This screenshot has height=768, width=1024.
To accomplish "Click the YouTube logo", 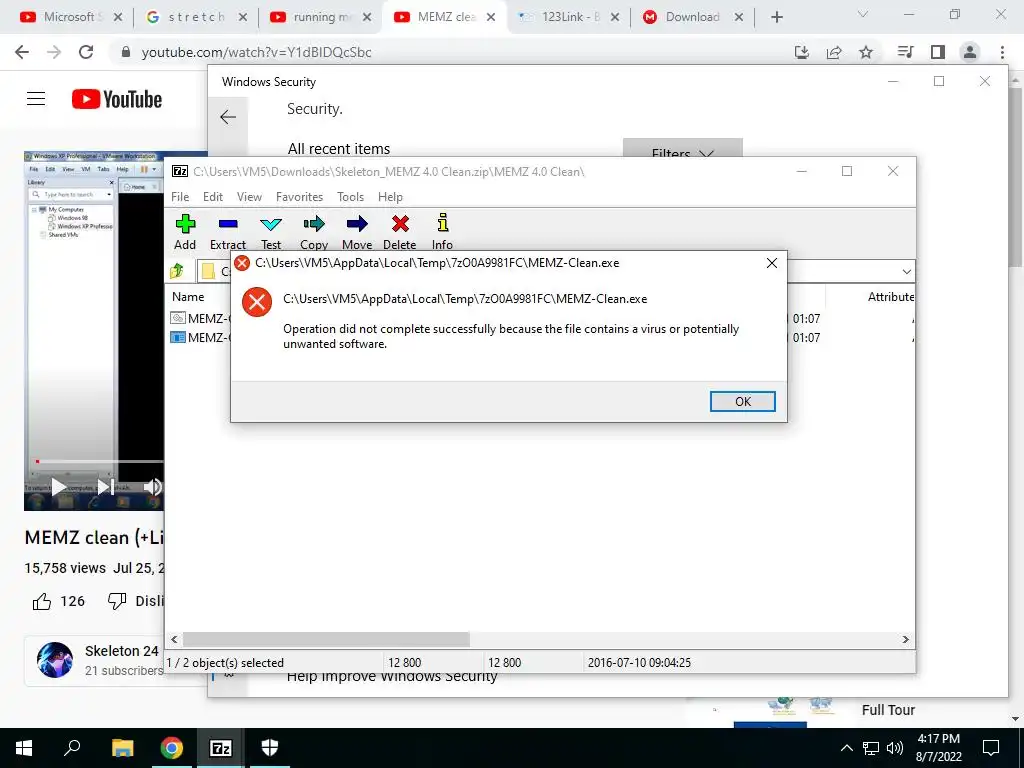I will pos(117,99).
